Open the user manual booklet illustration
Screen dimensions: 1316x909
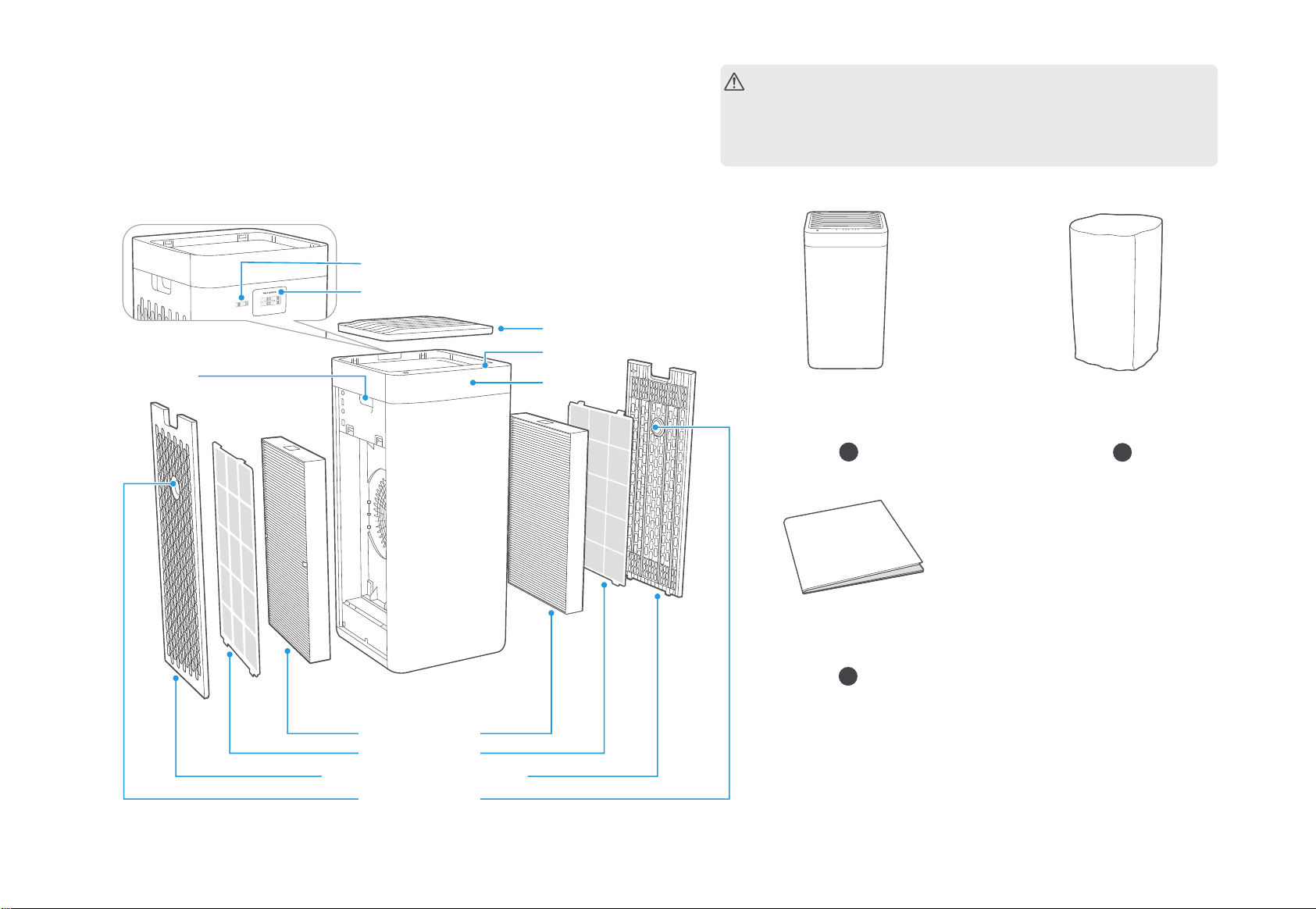[x=854, y=547]
